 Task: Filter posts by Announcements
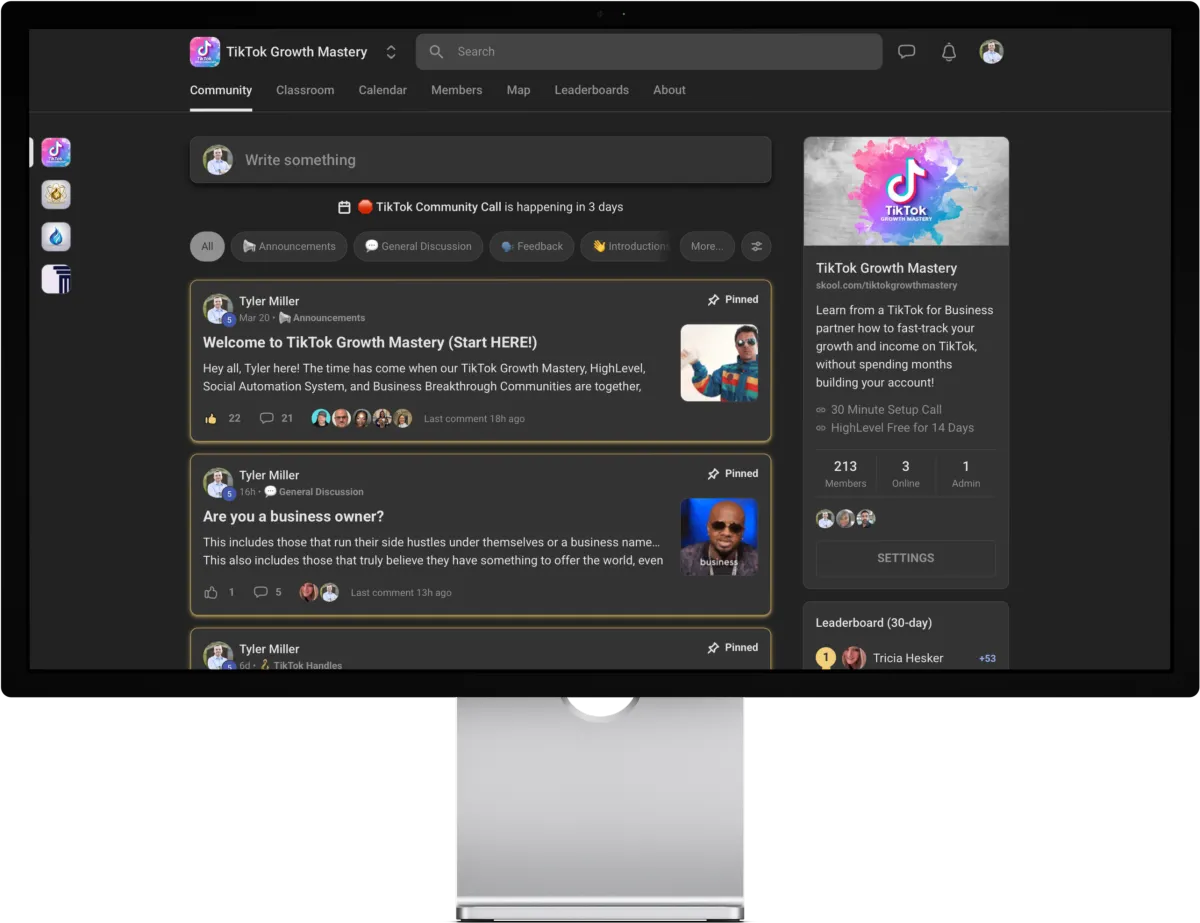289,246
